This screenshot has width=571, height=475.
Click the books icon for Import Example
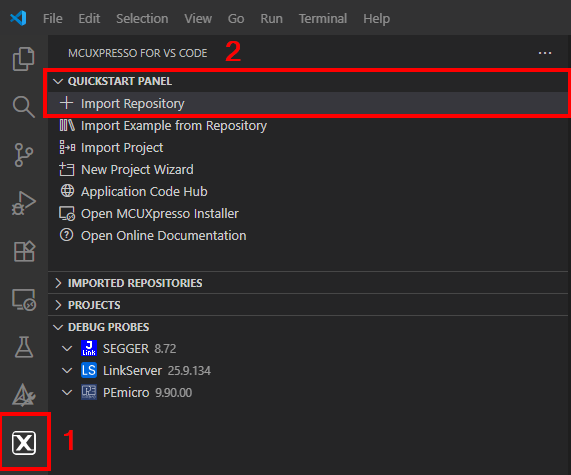[67, 125]
